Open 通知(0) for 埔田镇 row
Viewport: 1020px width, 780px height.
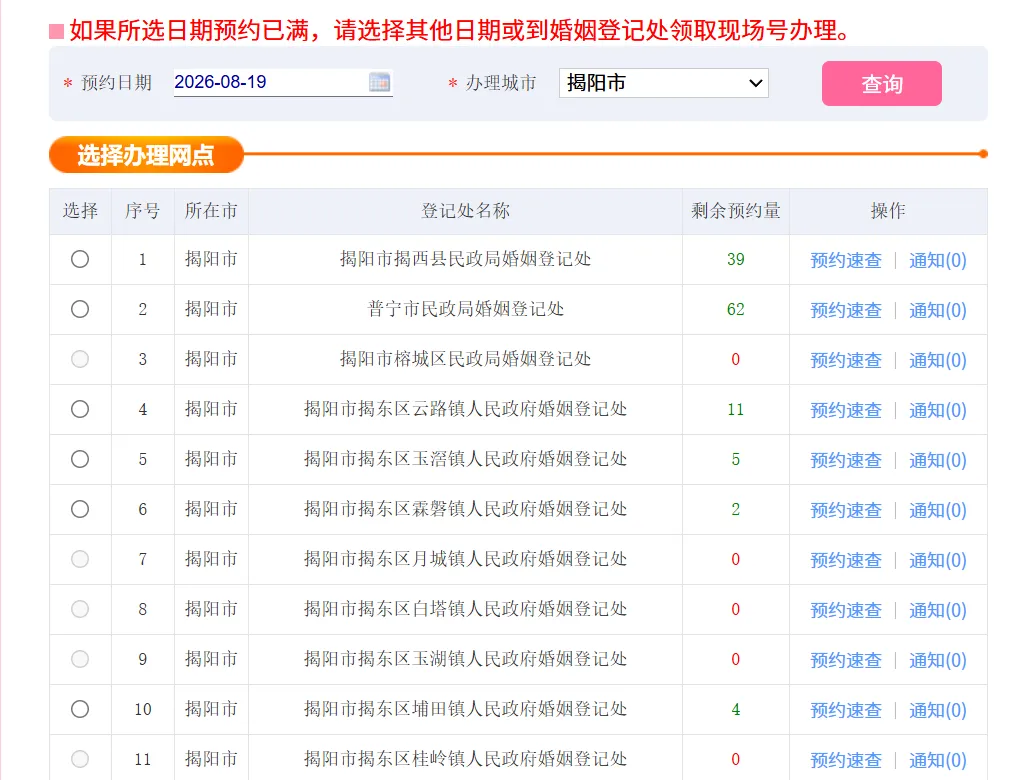click(937, 710)
